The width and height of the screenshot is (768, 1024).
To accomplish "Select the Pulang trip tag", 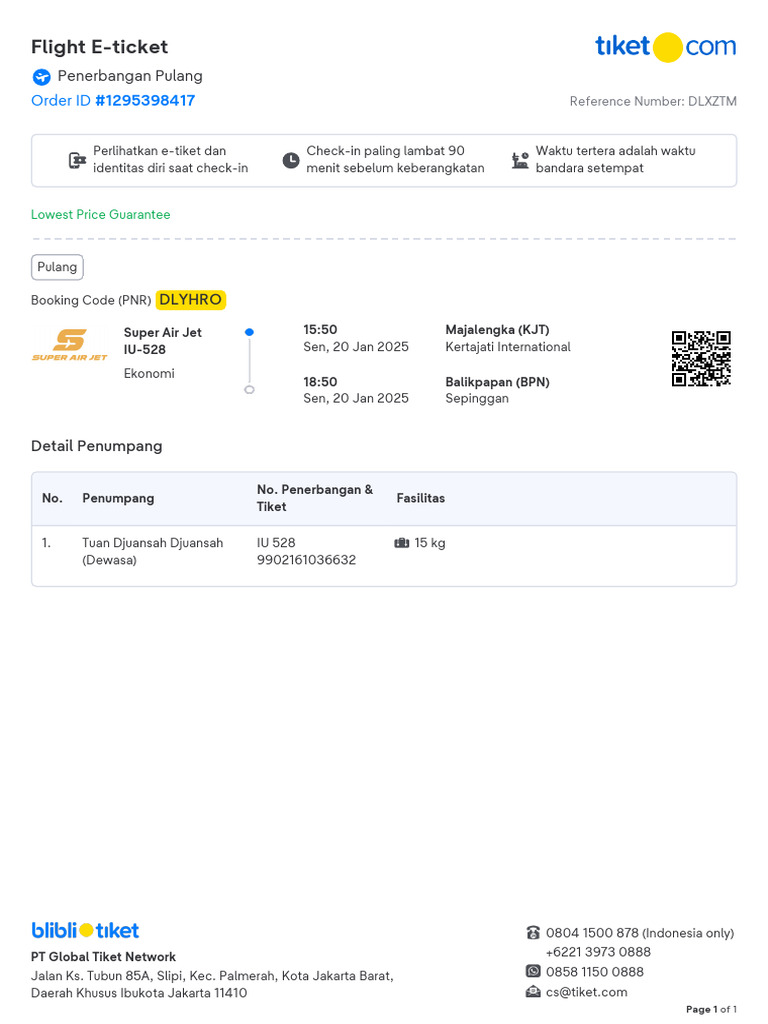I will point(57,267).
